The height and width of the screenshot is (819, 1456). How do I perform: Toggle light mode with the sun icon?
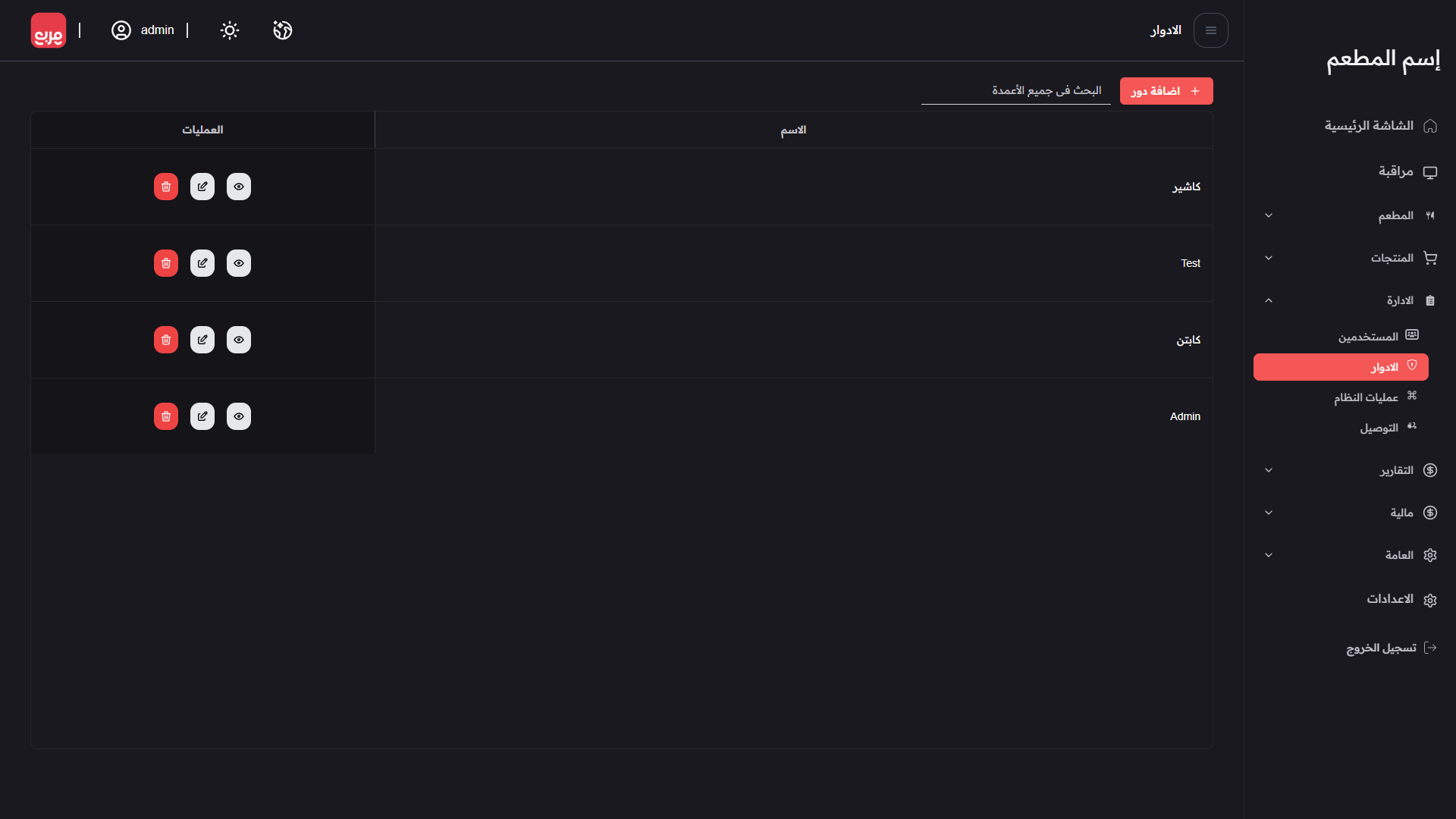pos(230,30)
